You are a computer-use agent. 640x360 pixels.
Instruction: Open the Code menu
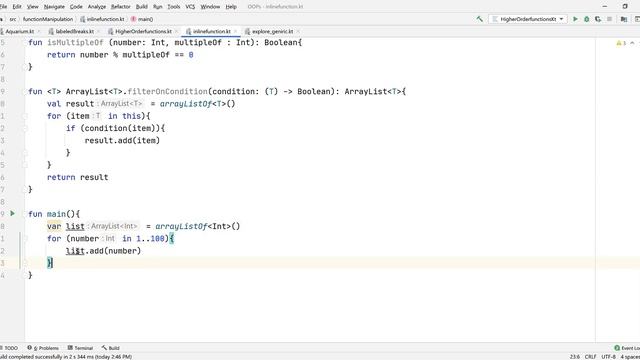coord(76,7)
